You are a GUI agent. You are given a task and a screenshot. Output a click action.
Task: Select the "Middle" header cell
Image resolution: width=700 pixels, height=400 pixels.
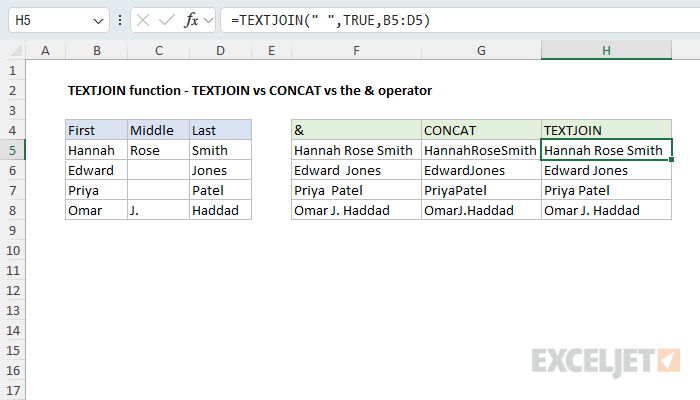[158, 130]
